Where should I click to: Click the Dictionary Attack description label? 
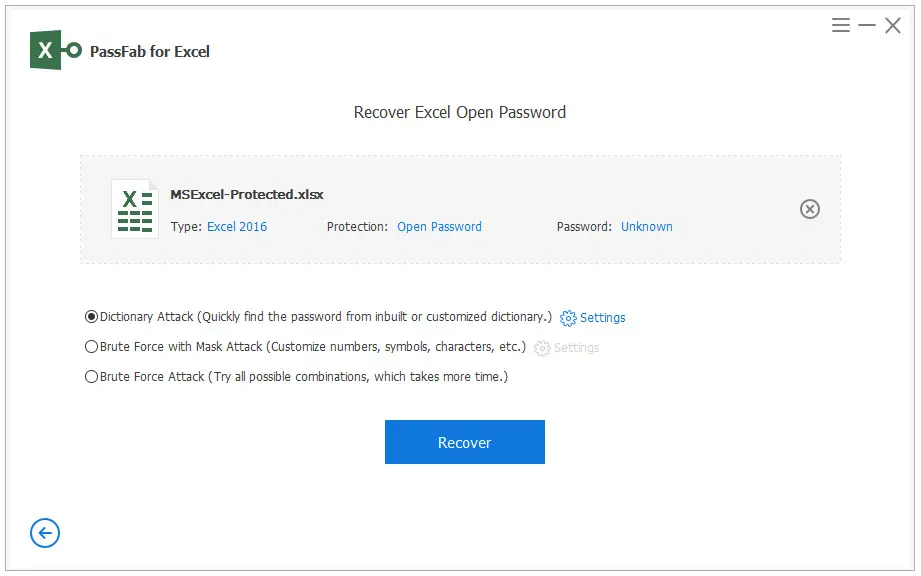point(326,316)
